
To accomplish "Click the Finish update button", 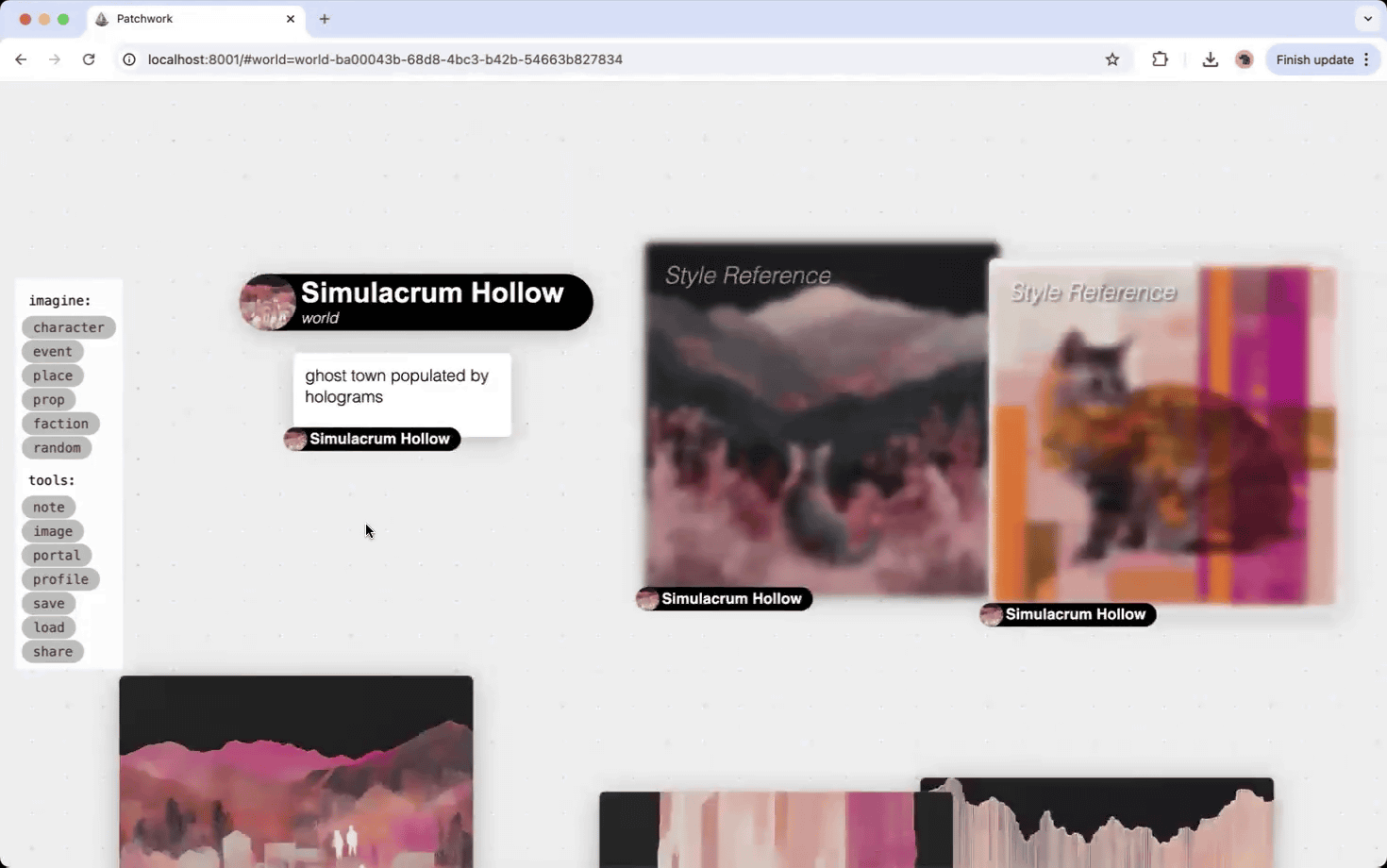I will 1314,58.
